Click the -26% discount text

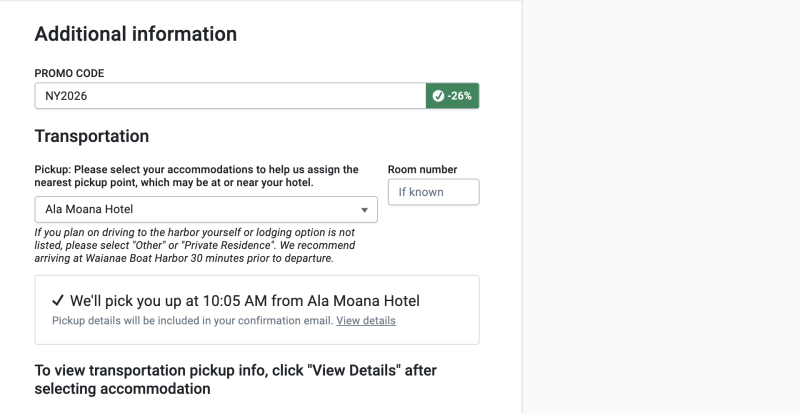460,96
